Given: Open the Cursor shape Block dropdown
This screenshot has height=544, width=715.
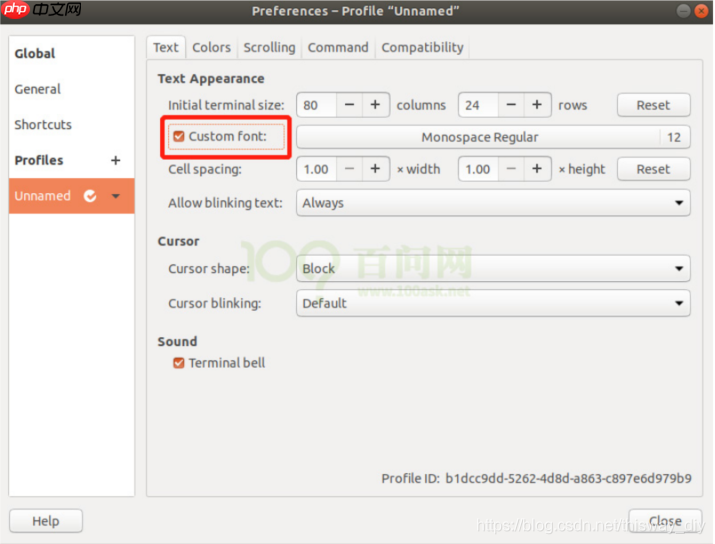Looking at the screenshot, I should coord(493,268).
